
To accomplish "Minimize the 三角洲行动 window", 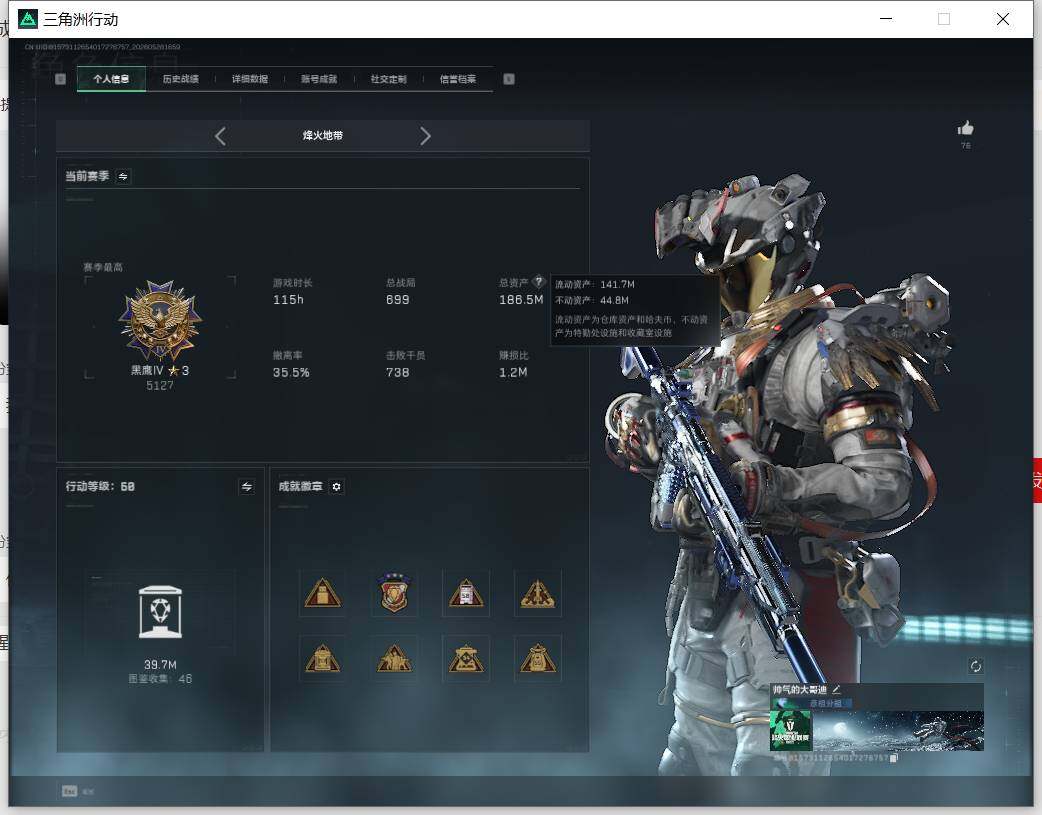I will (x=886, y=19).
